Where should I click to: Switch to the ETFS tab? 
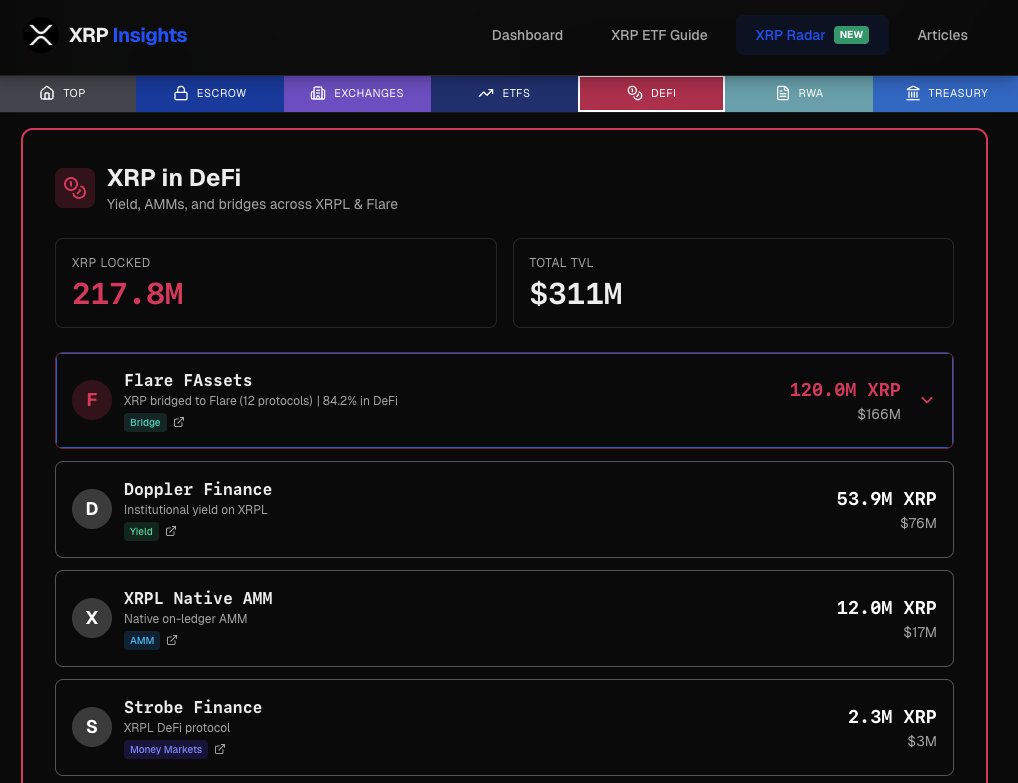point(504,93)
